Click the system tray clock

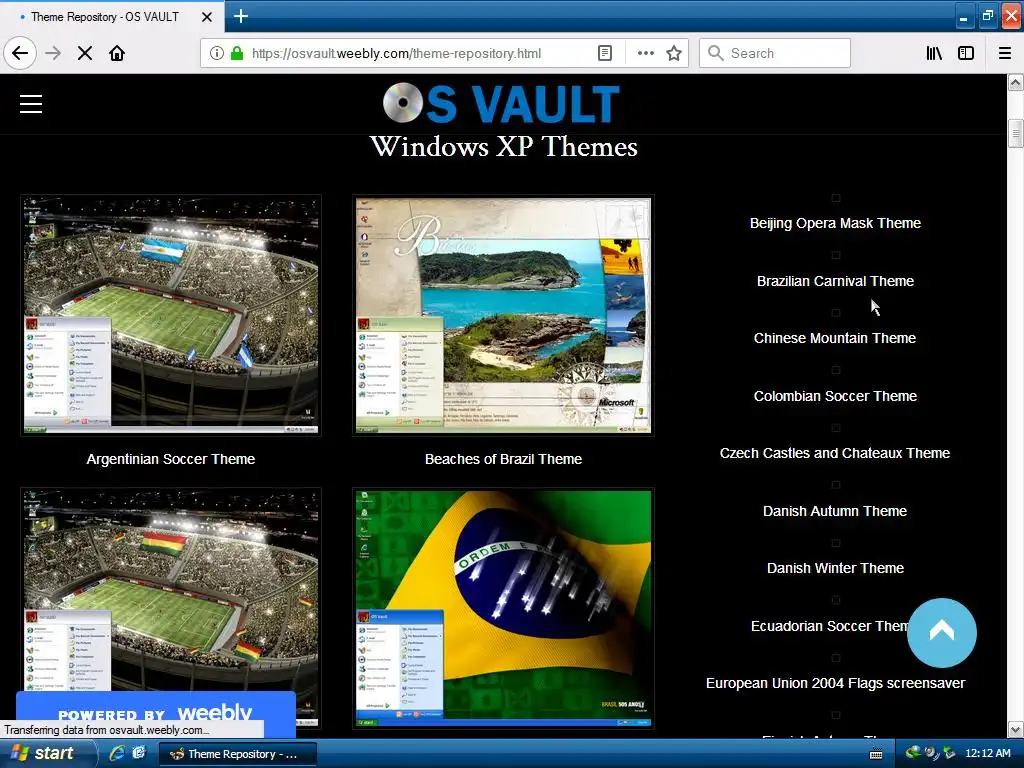click(987, 753)
